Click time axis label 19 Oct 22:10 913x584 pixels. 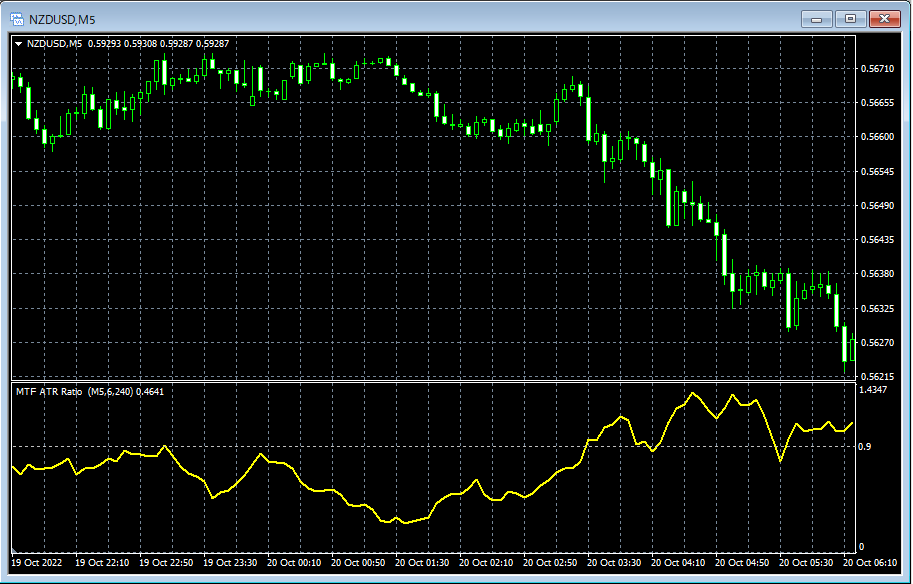(102, 562)
